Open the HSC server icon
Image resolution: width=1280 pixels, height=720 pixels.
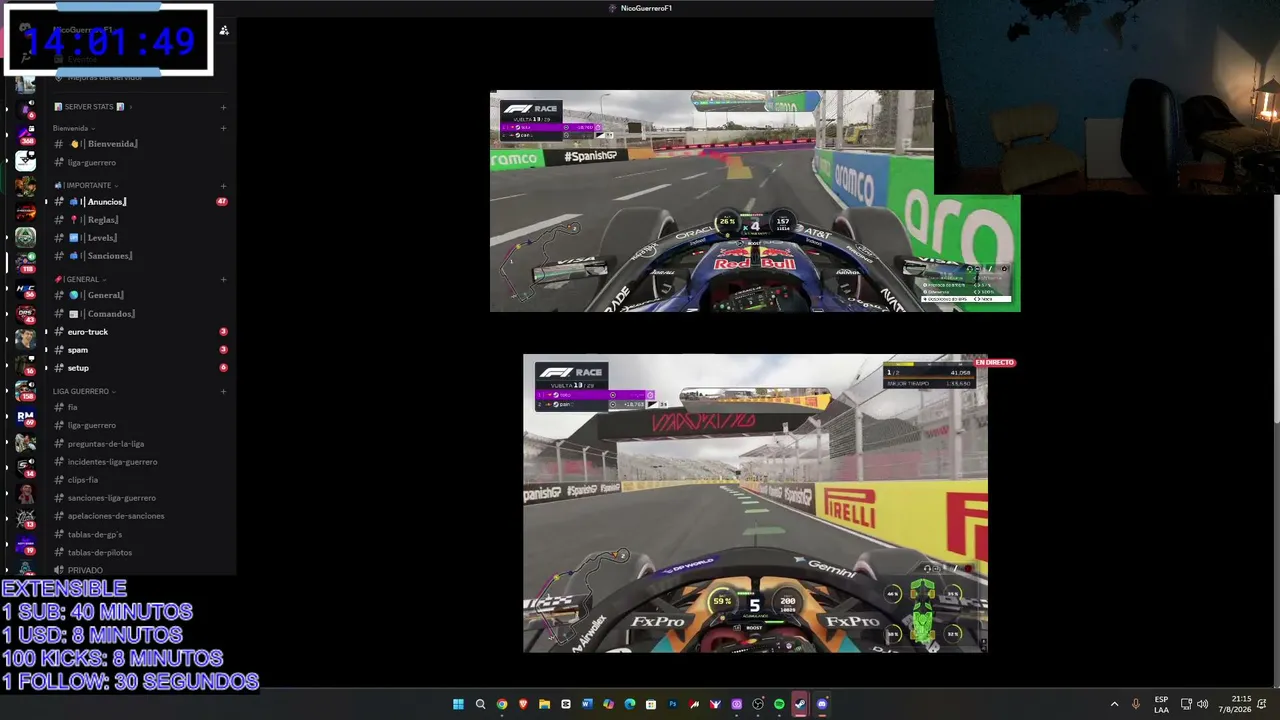coord(26,288)
